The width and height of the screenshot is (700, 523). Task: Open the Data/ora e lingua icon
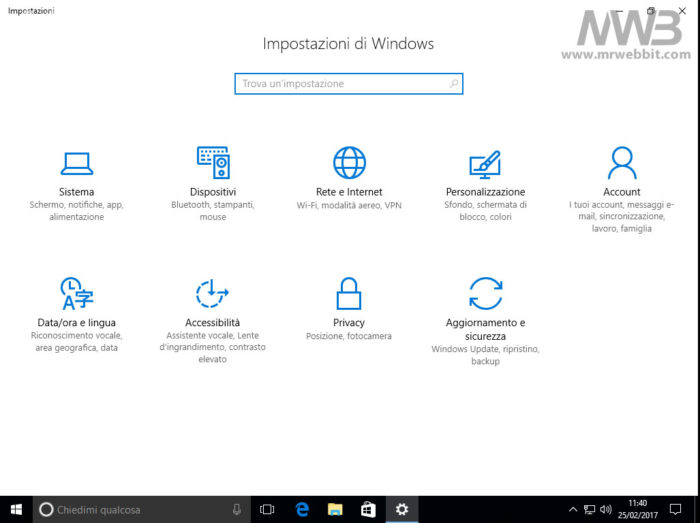click(76, 294)
